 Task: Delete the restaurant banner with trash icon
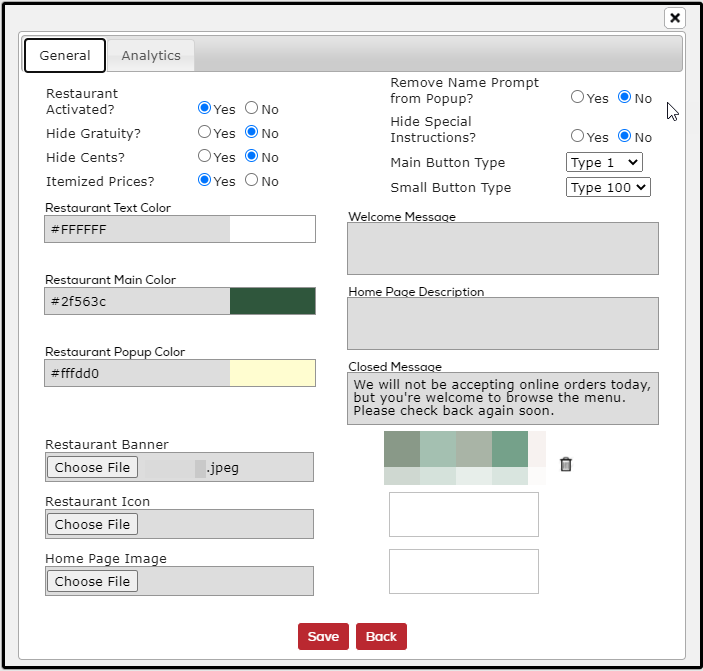point(566,464)
